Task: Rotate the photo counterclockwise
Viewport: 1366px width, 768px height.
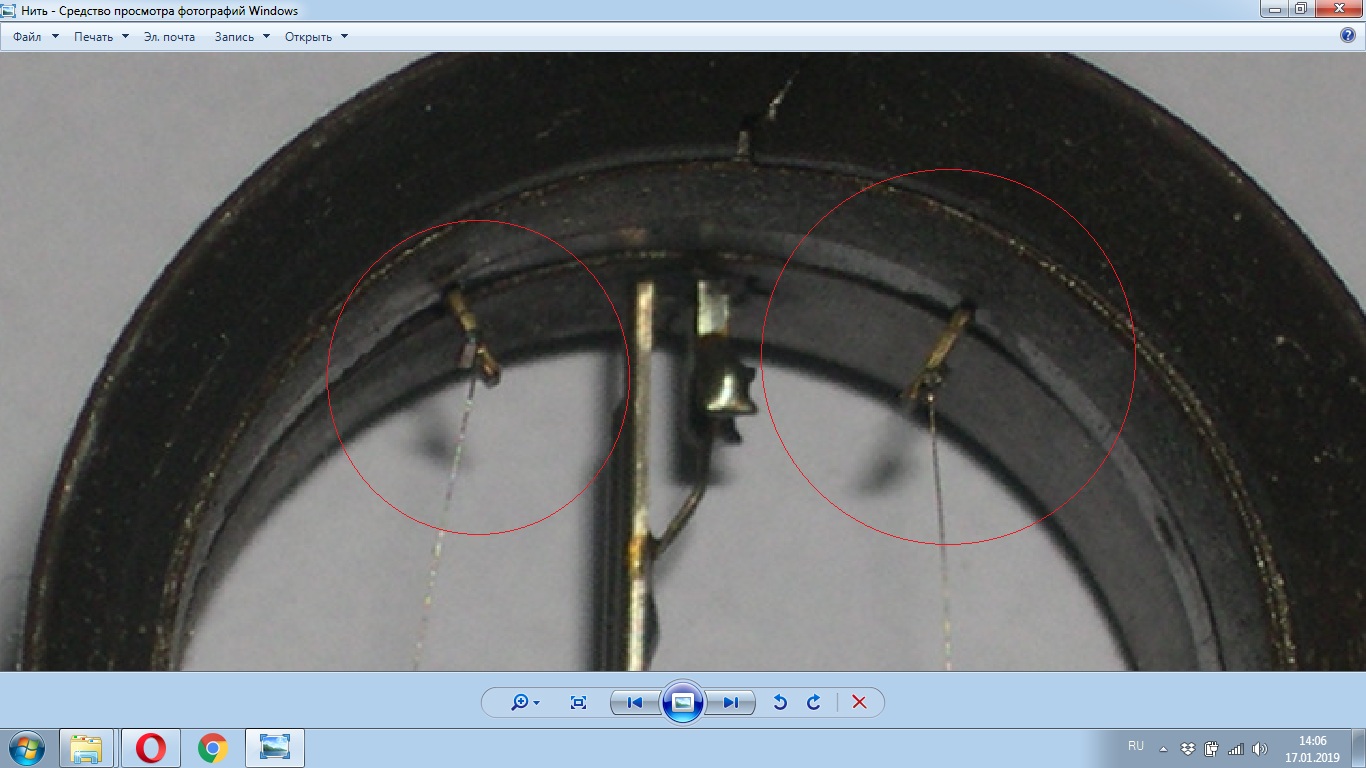Action: click(780, 703)
